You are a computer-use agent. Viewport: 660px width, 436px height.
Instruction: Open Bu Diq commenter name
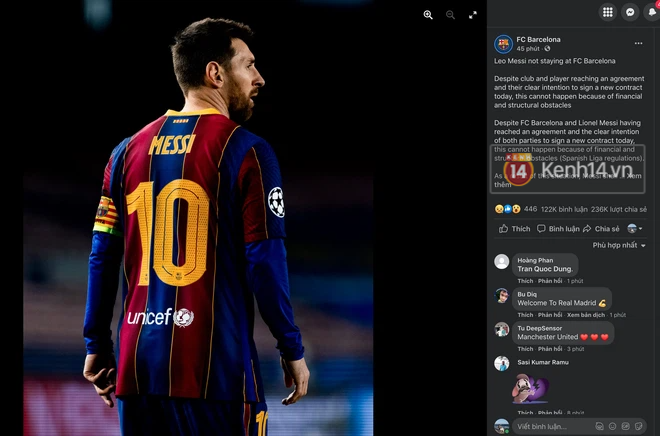point(527,294)
